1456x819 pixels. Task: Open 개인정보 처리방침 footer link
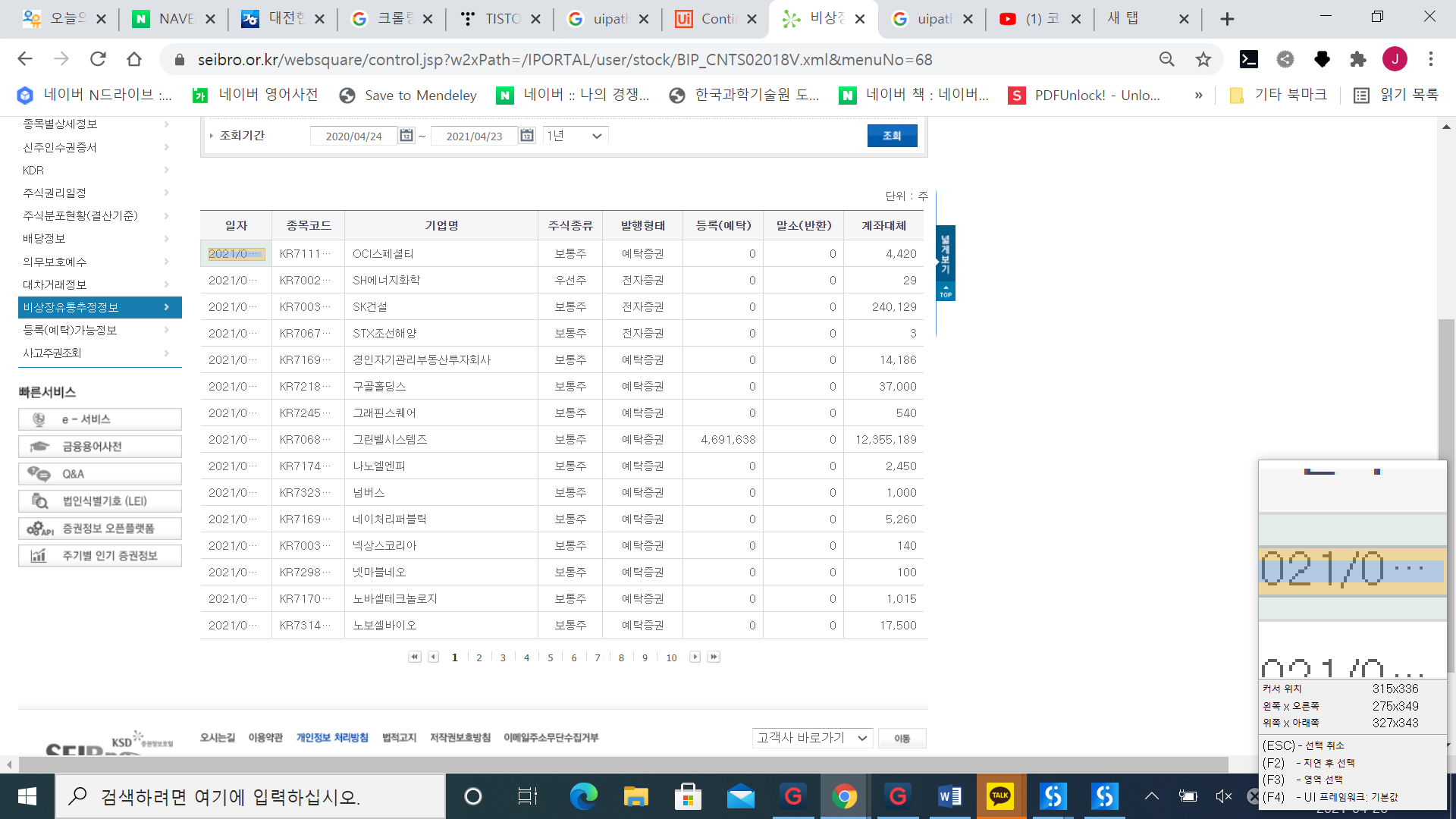click(x=332, y=738)
